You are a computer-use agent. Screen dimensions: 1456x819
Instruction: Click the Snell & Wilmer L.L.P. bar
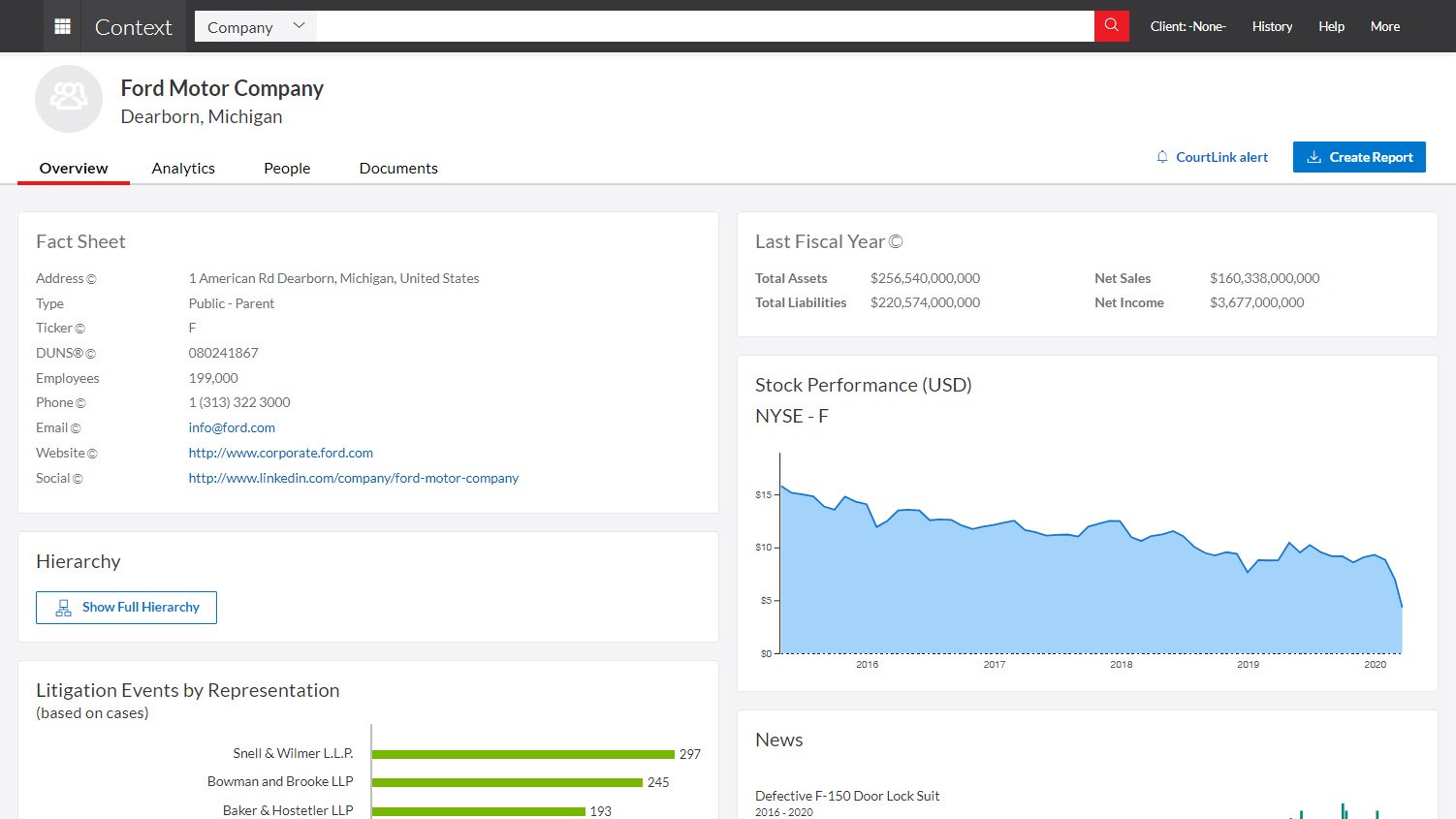[x=523, y=754]
